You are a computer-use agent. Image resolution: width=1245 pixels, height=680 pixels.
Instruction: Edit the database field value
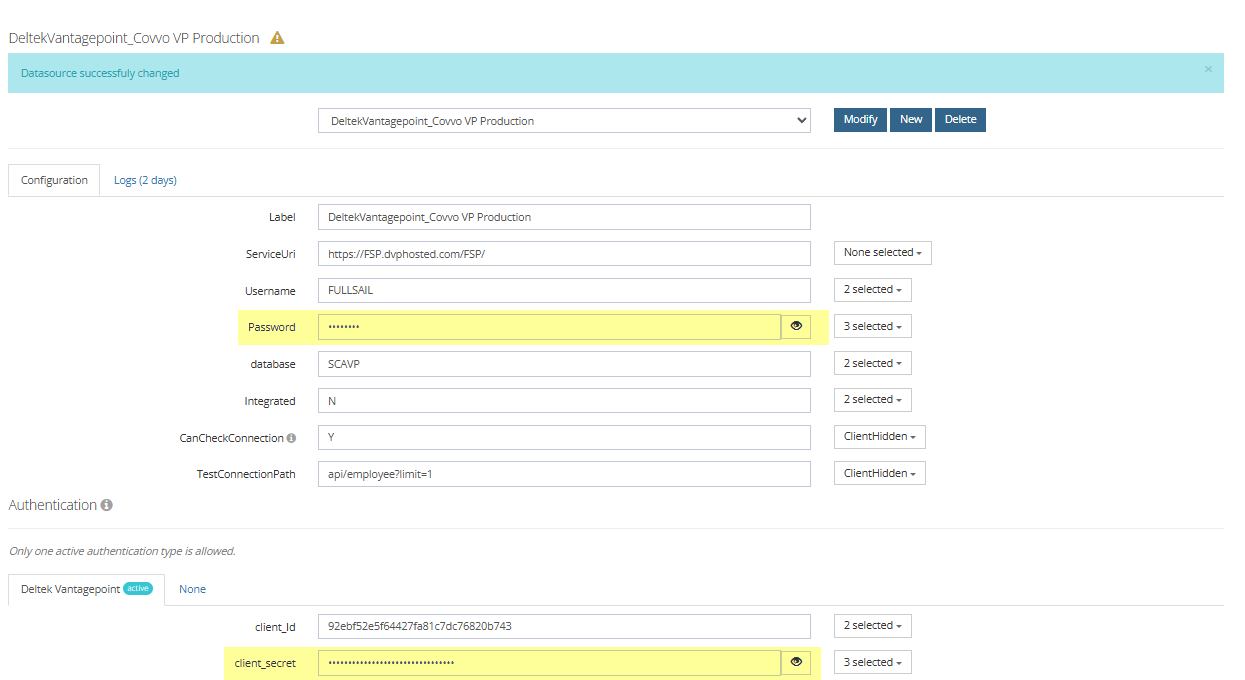564,364
